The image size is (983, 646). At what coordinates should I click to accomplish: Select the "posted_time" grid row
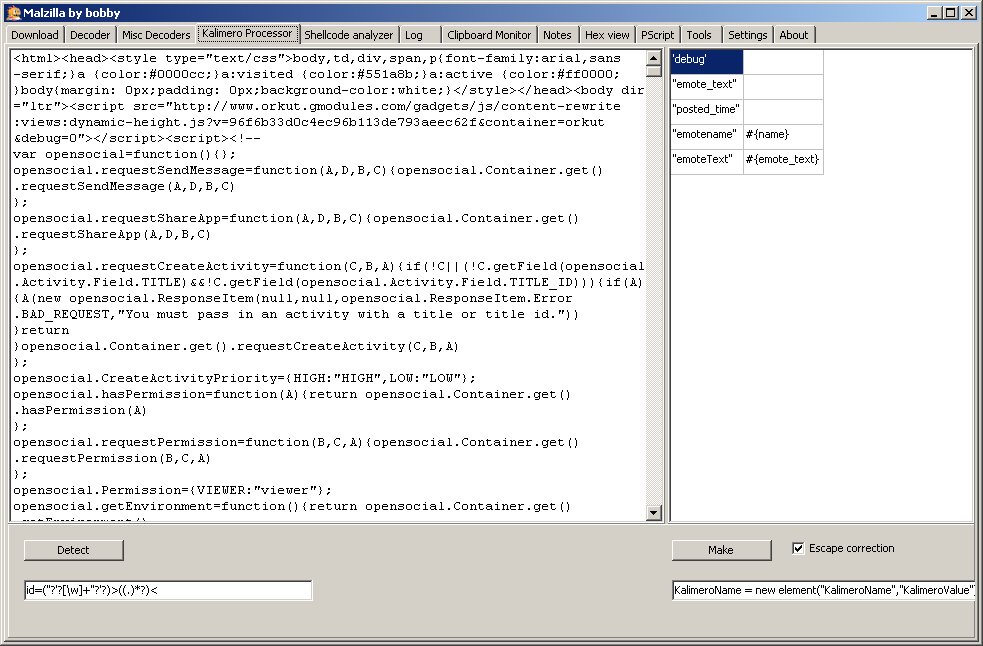click(x=707, y=110)
